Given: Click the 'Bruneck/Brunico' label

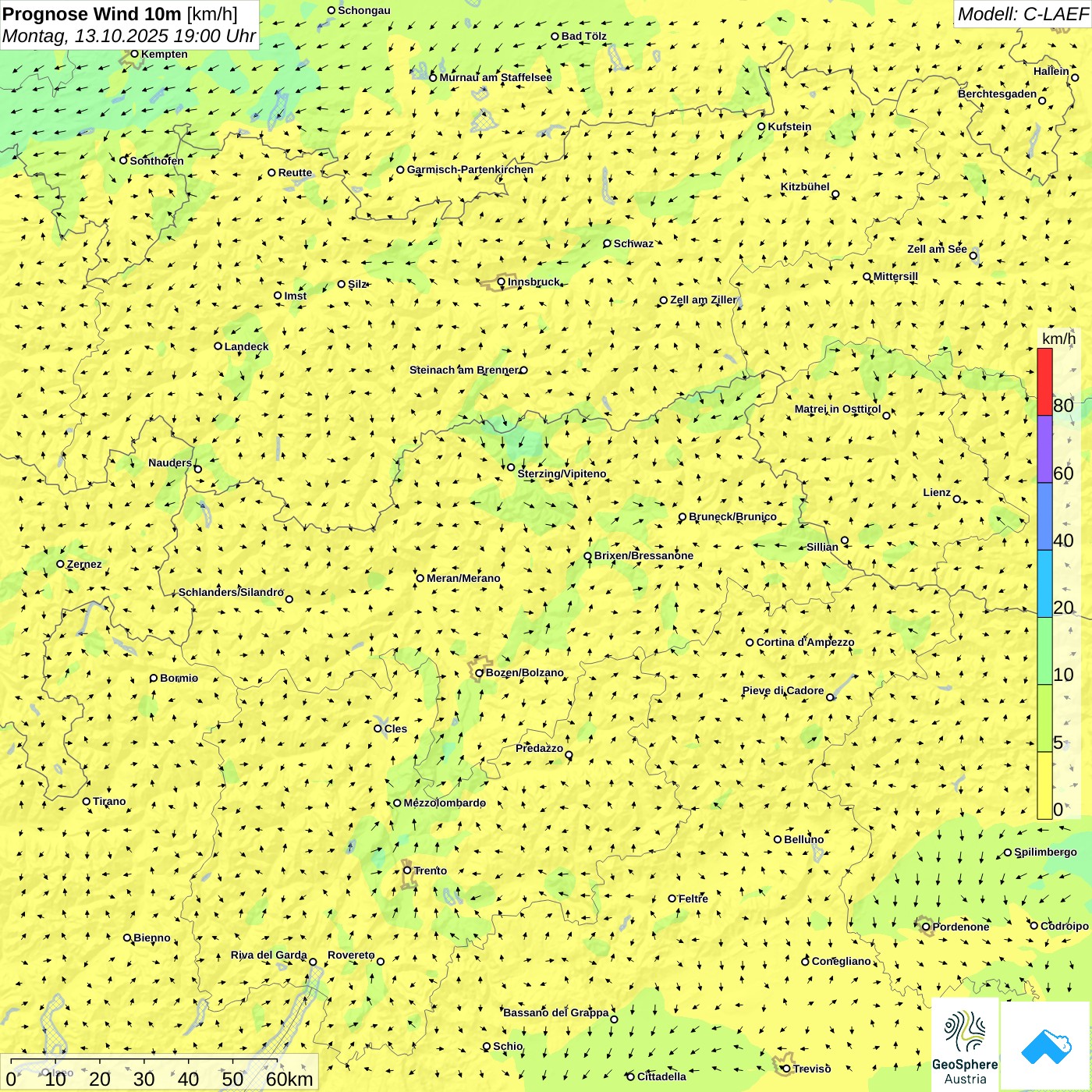Looking at the screenshot, I should (x=732, y=516).
